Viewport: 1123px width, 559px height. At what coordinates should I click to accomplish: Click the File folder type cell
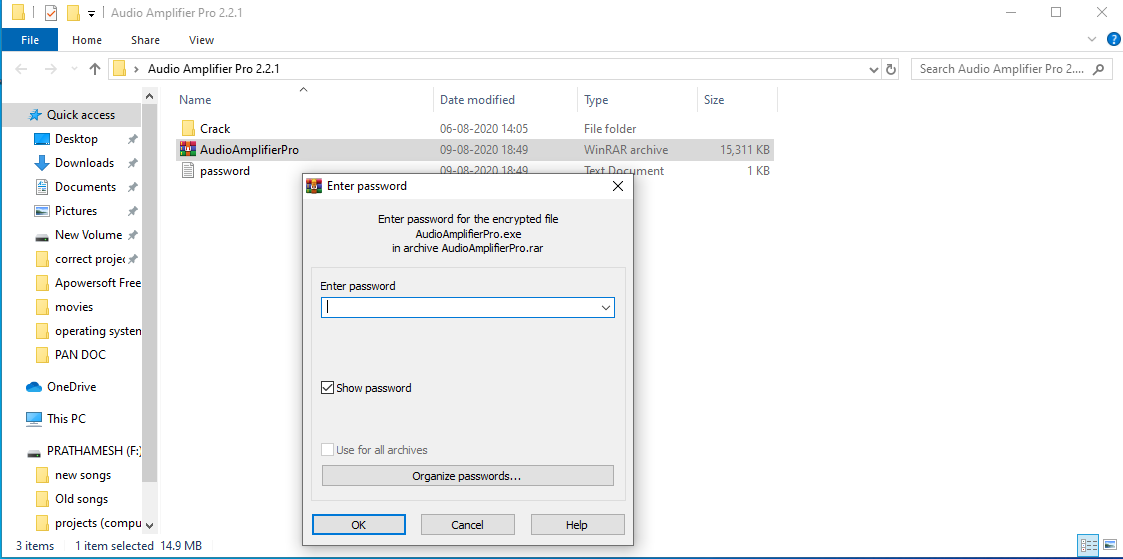click(x=609, y=129)
